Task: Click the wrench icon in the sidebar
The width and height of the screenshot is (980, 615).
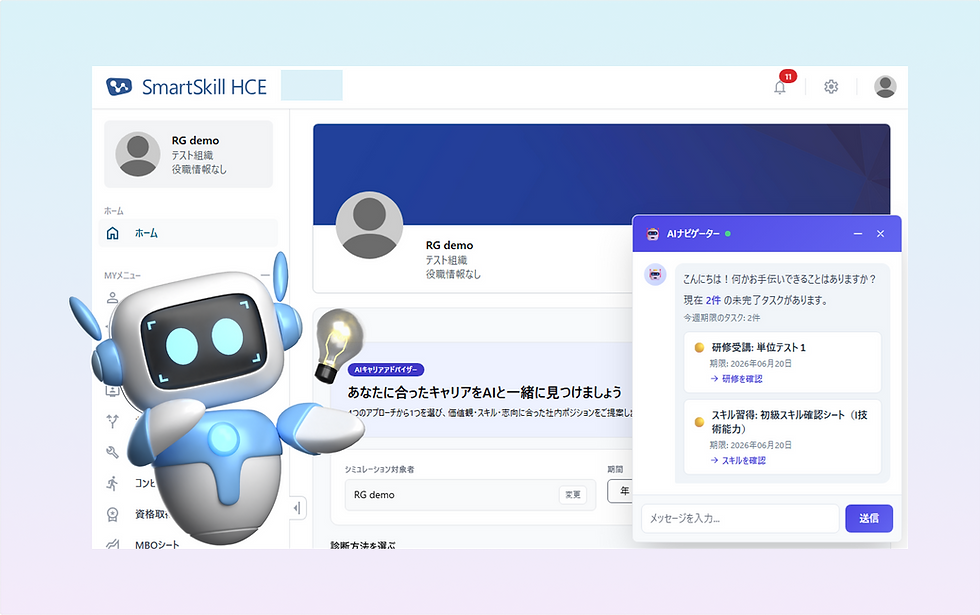Action: 112,452
